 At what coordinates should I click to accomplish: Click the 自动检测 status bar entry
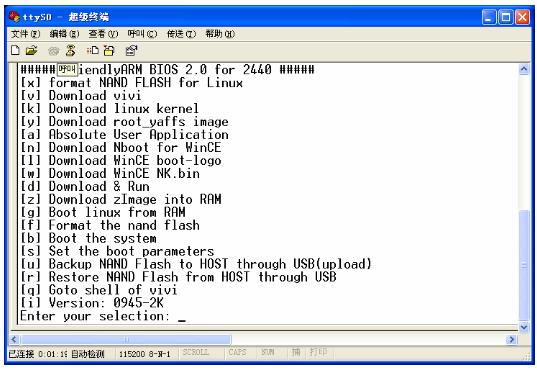point(88,354)
